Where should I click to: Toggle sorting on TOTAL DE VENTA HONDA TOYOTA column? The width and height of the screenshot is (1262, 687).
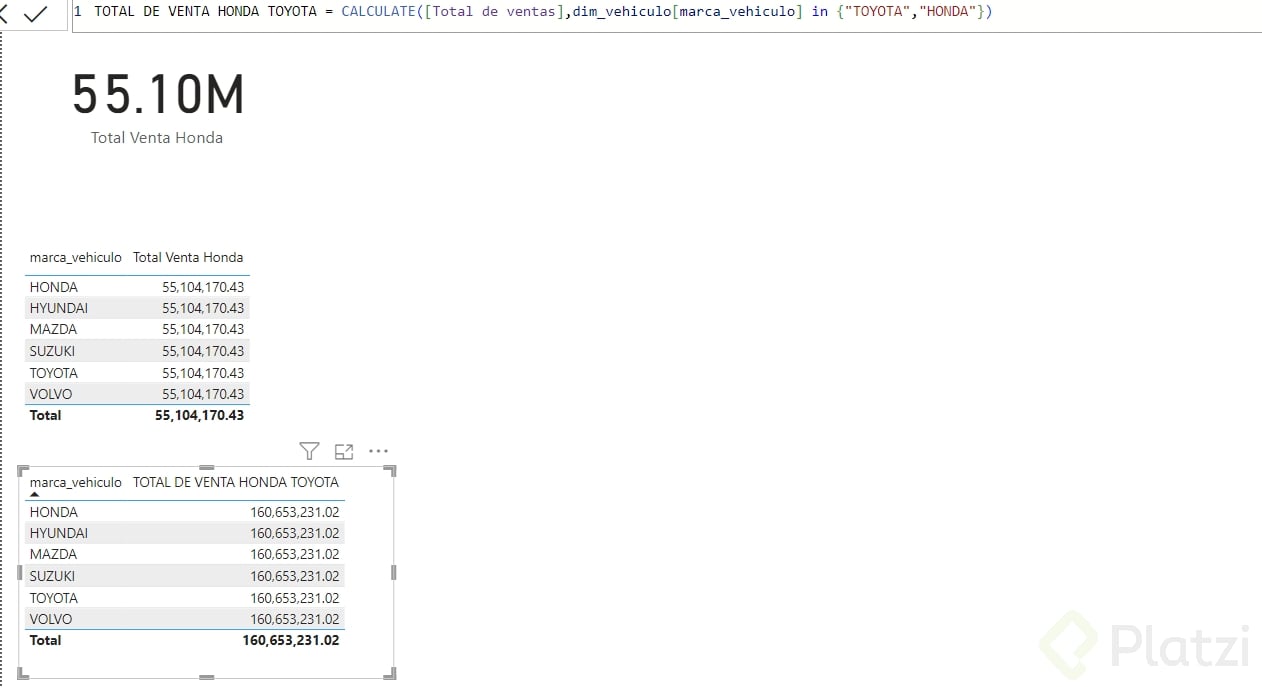pyautogui.click(x=236, y=482)
